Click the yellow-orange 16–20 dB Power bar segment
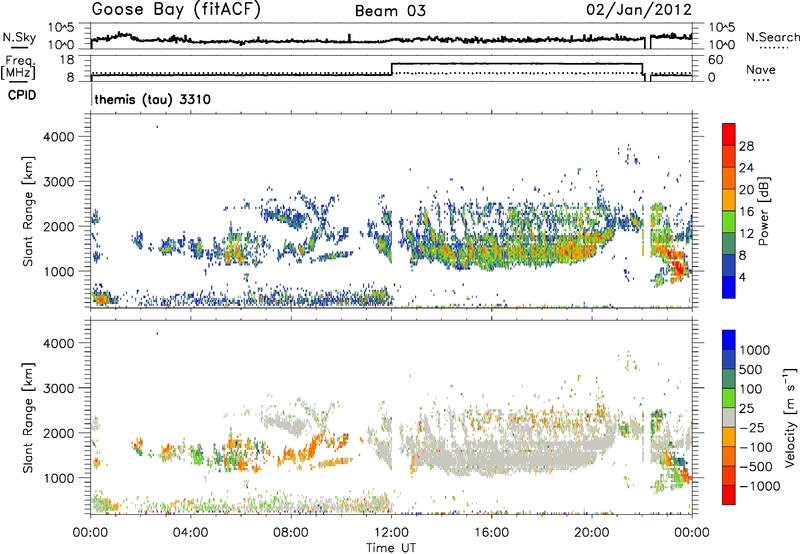 click(729, 199)
